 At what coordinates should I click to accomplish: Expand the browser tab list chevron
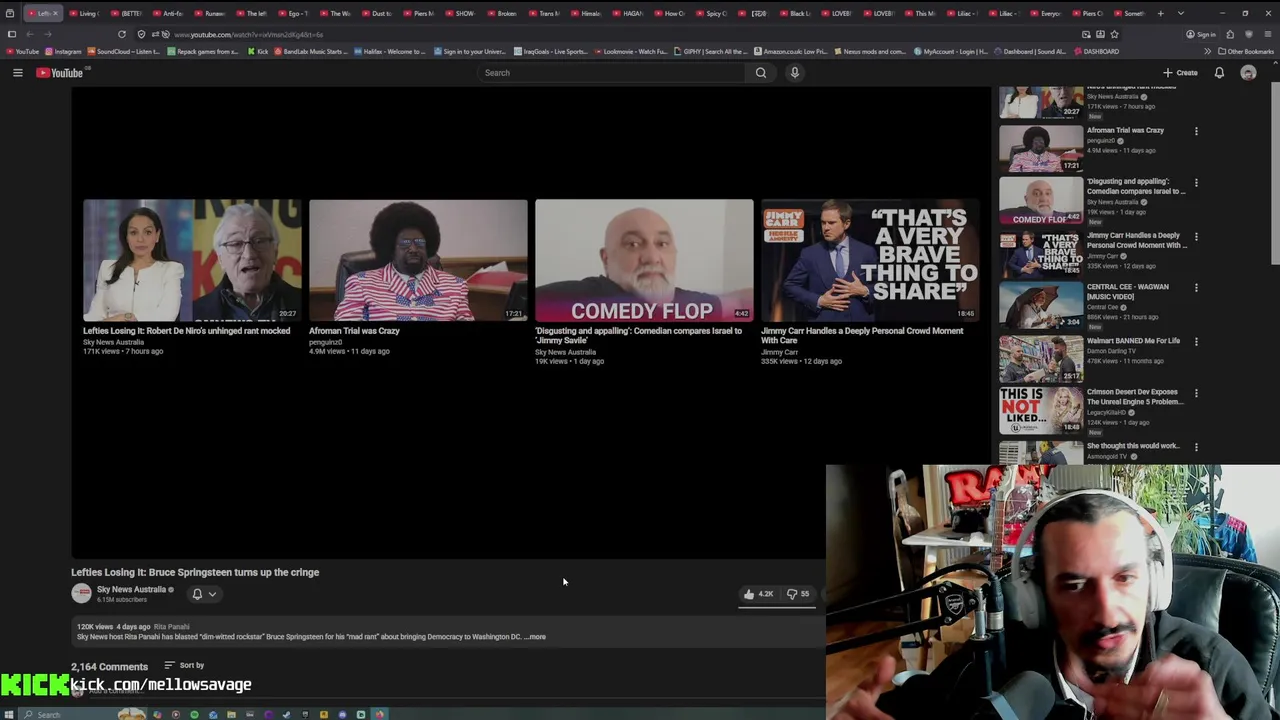pyautogui.click(x=1181, y=13)
